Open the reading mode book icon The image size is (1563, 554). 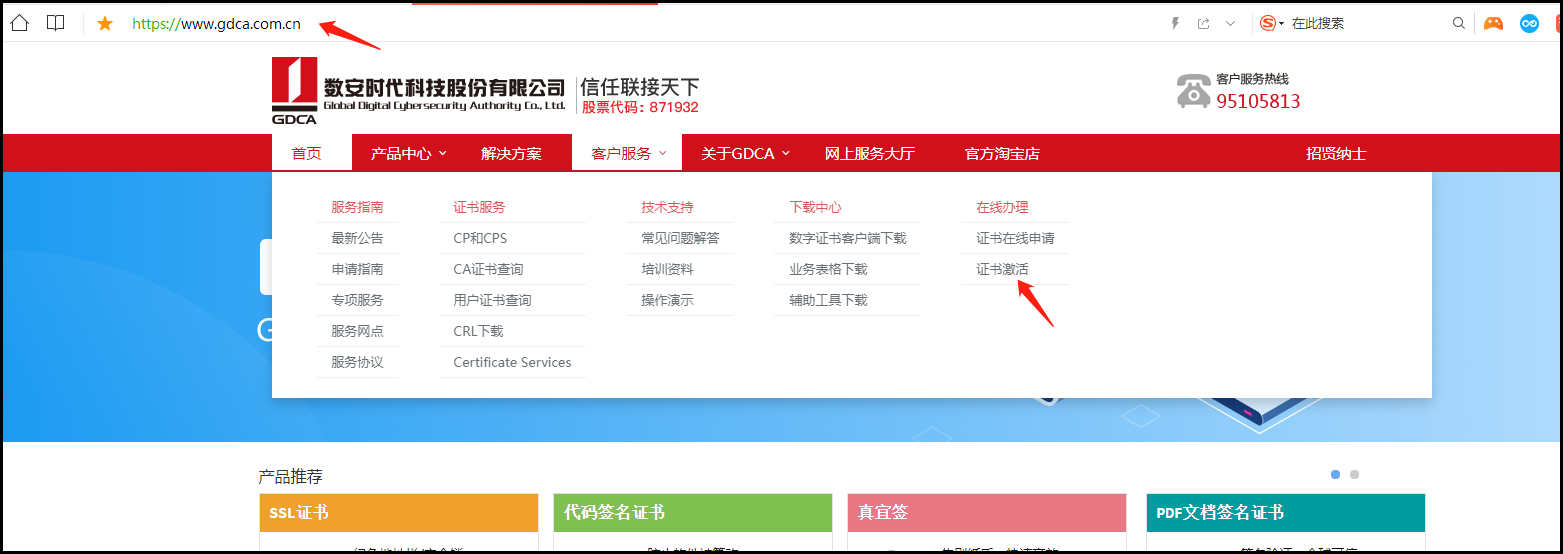coord(55,23)
